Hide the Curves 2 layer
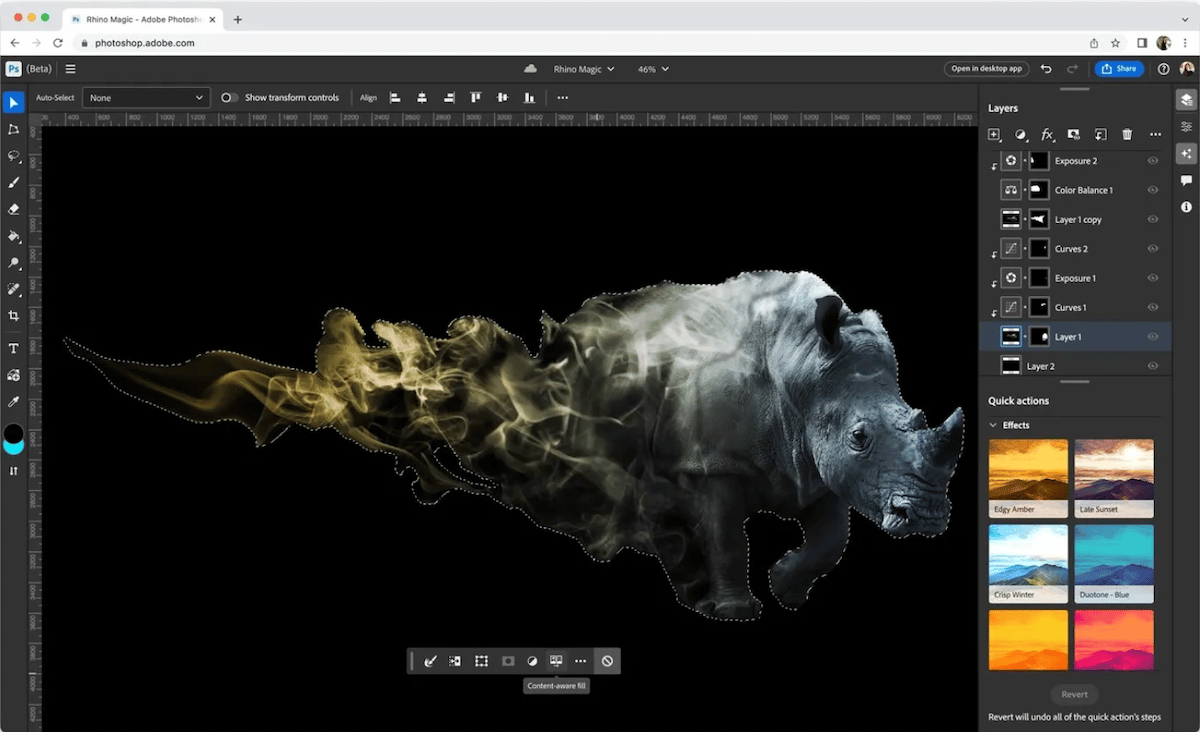1200x732 pixels. point(1153,249)
